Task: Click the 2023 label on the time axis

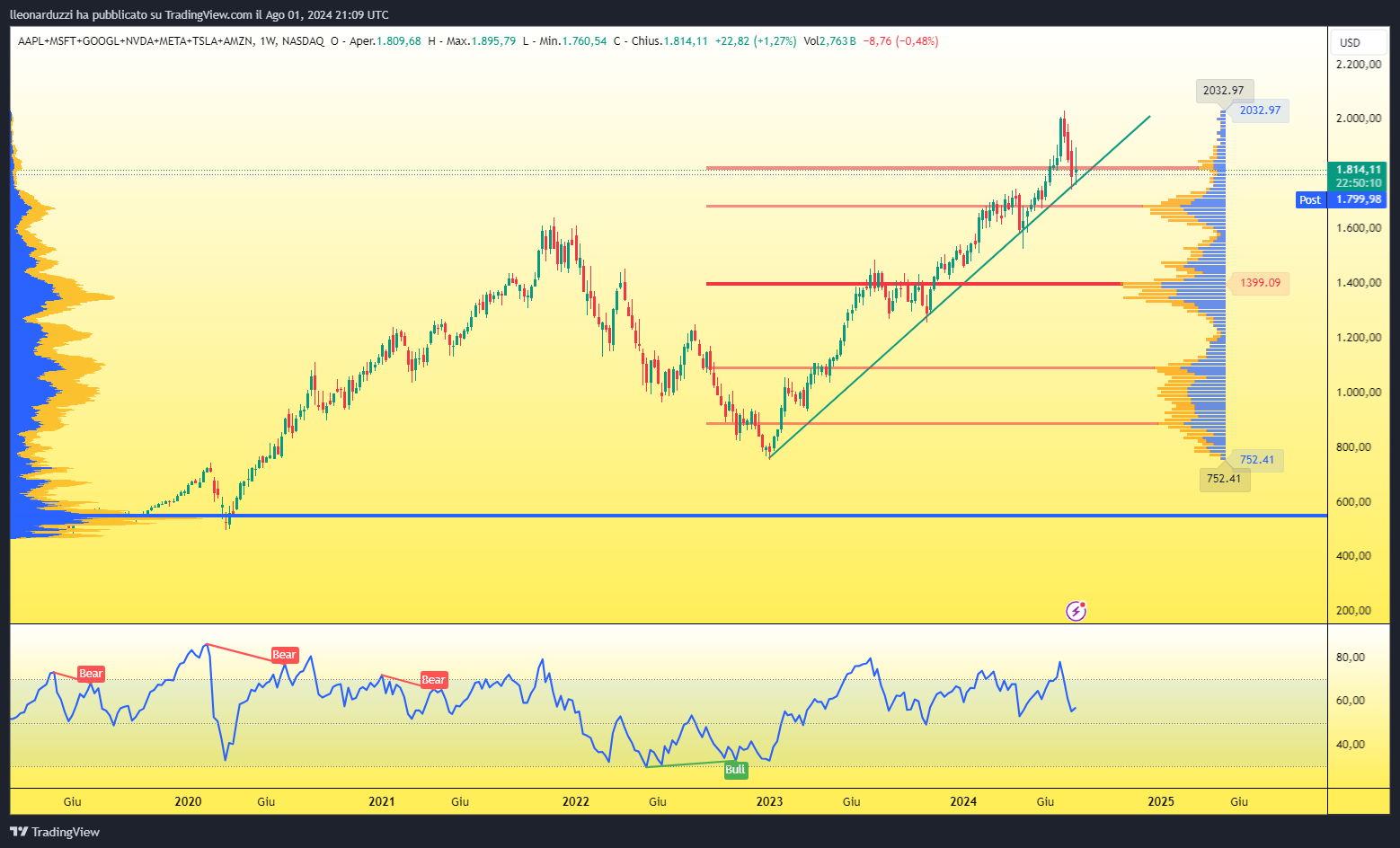Action: click(770, 801)
